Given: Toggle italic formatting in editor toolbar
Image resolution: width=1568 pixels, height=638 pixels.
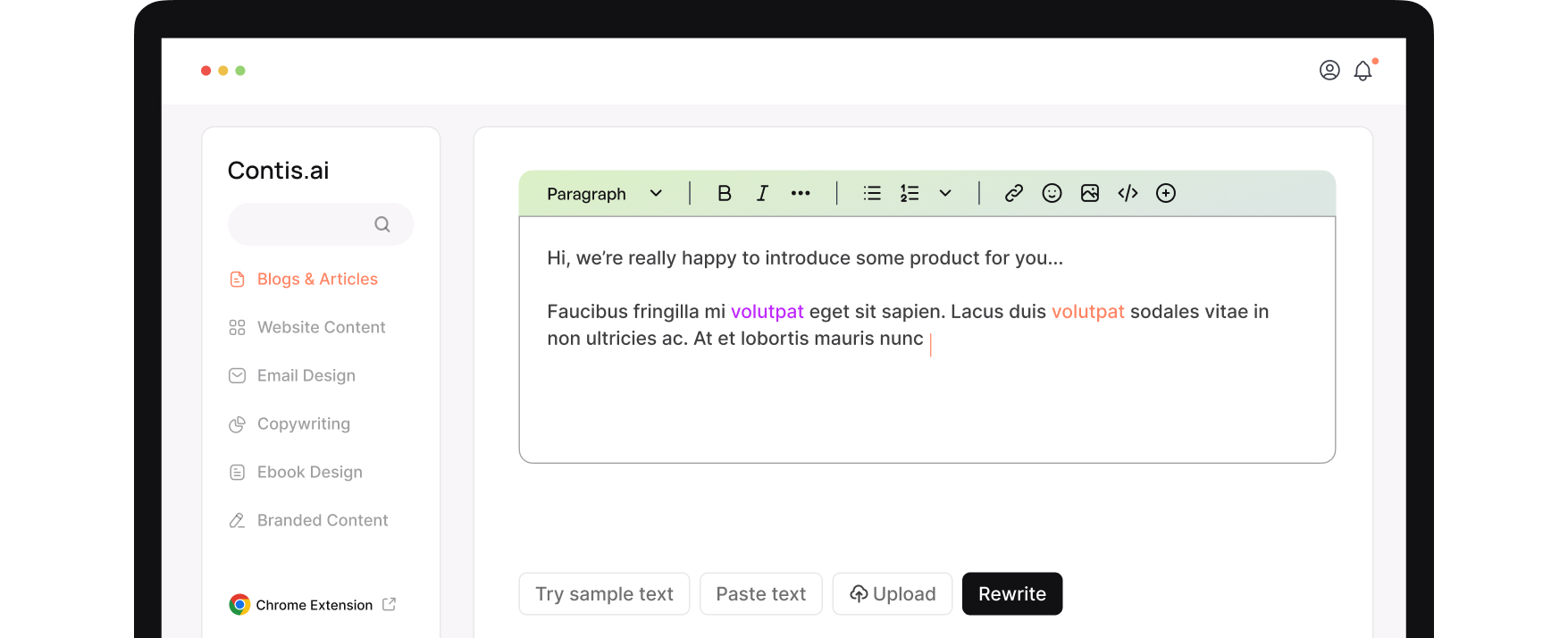Looking at the screenshot, I should tap(762, 193).
